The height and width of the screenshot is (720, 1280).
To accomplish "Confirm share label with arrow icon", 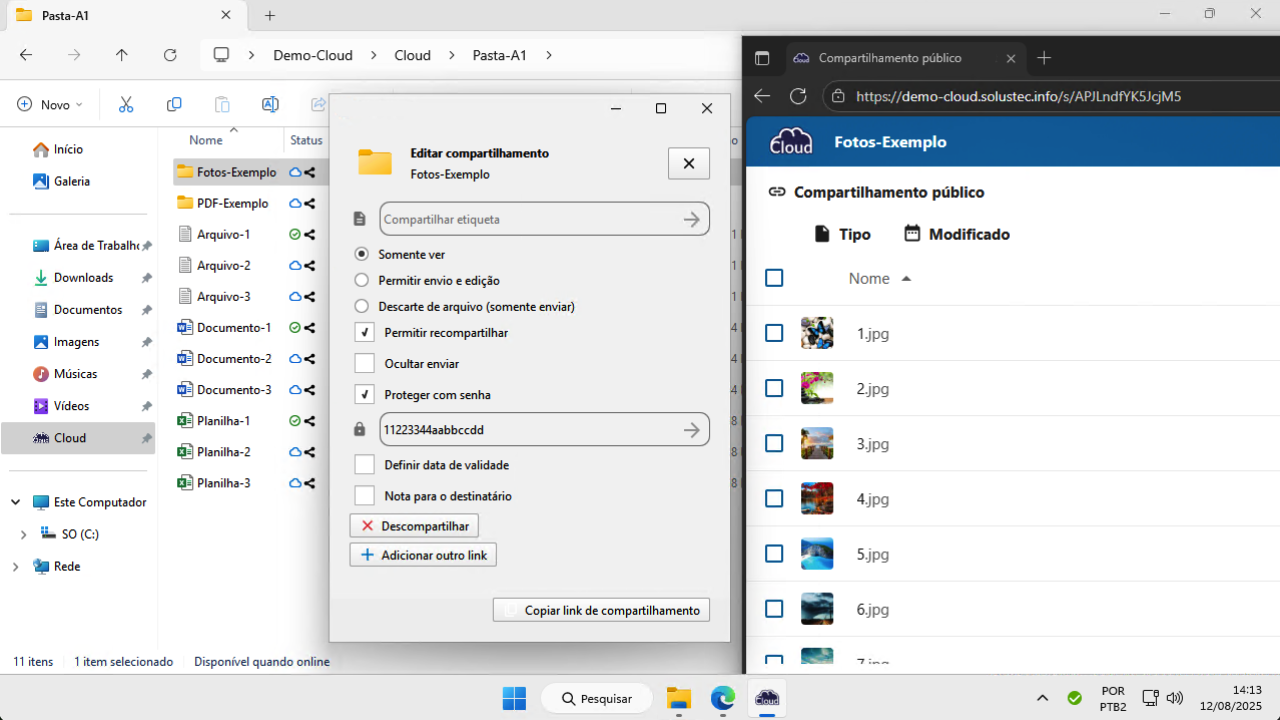I will coord(691,220).
